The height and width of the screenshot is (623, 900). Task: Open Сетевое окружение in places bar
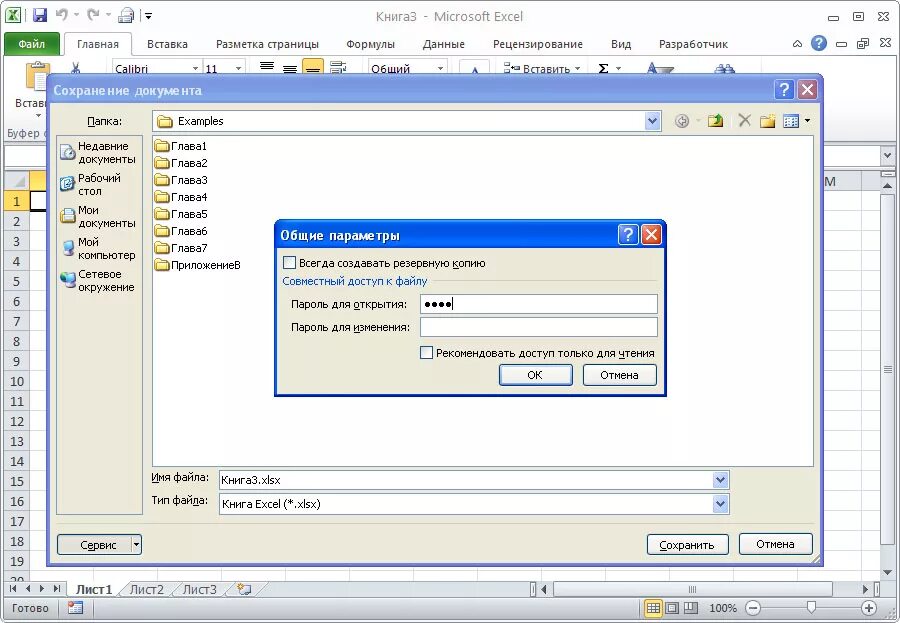tap(98, 280)
